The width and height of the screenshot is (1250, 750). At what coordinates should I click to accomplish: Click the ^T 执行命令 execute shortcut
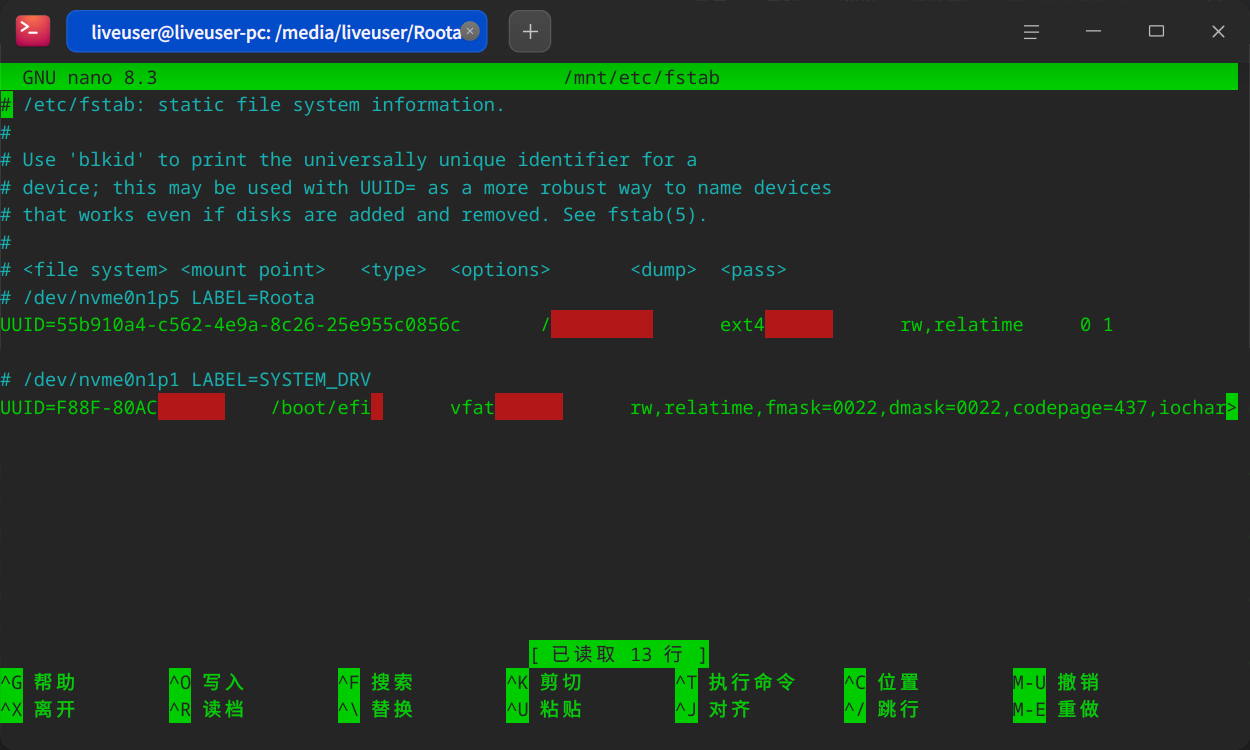point(736,682)
